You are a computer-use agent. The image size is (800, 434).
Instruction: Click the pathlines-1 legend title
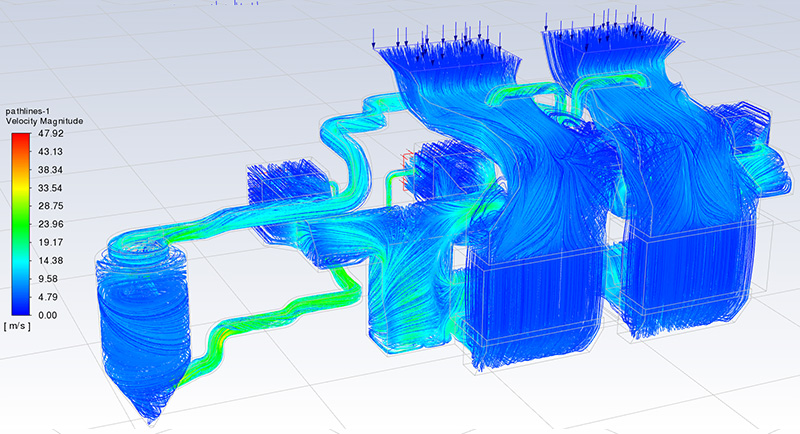click(28, 111)
